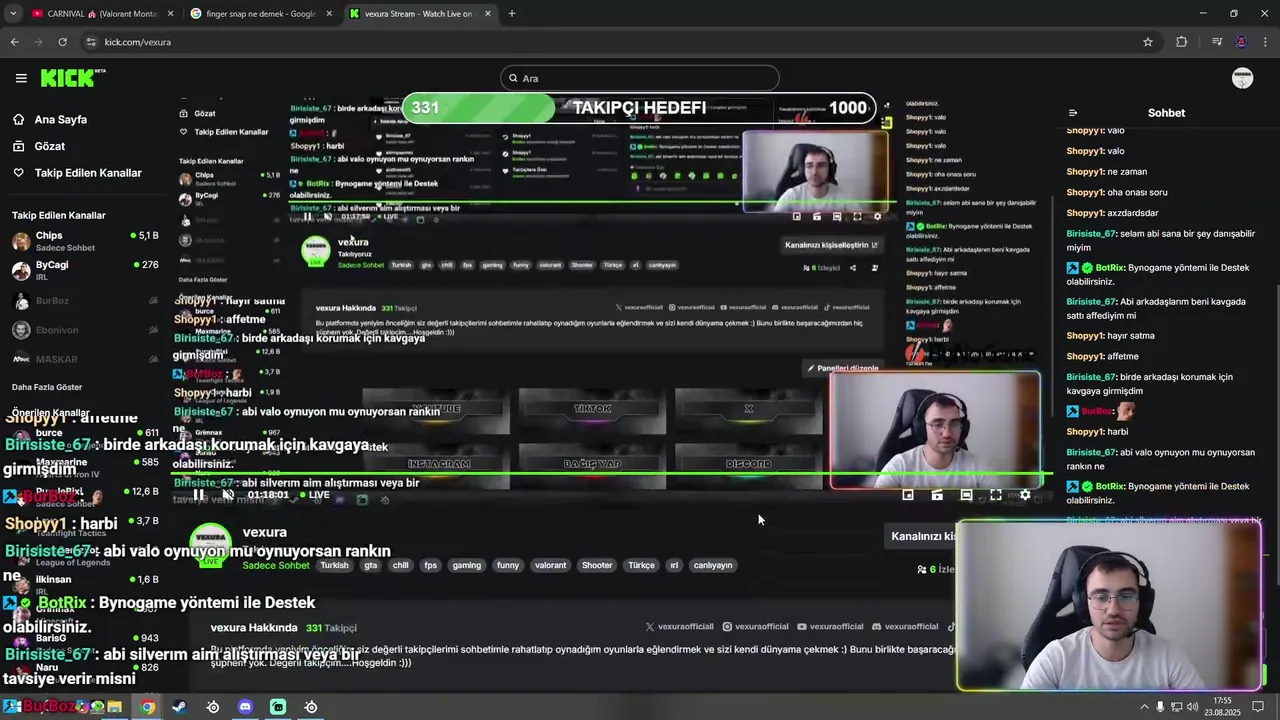Click the kick.com/vexura address bar

click(620, 42)
